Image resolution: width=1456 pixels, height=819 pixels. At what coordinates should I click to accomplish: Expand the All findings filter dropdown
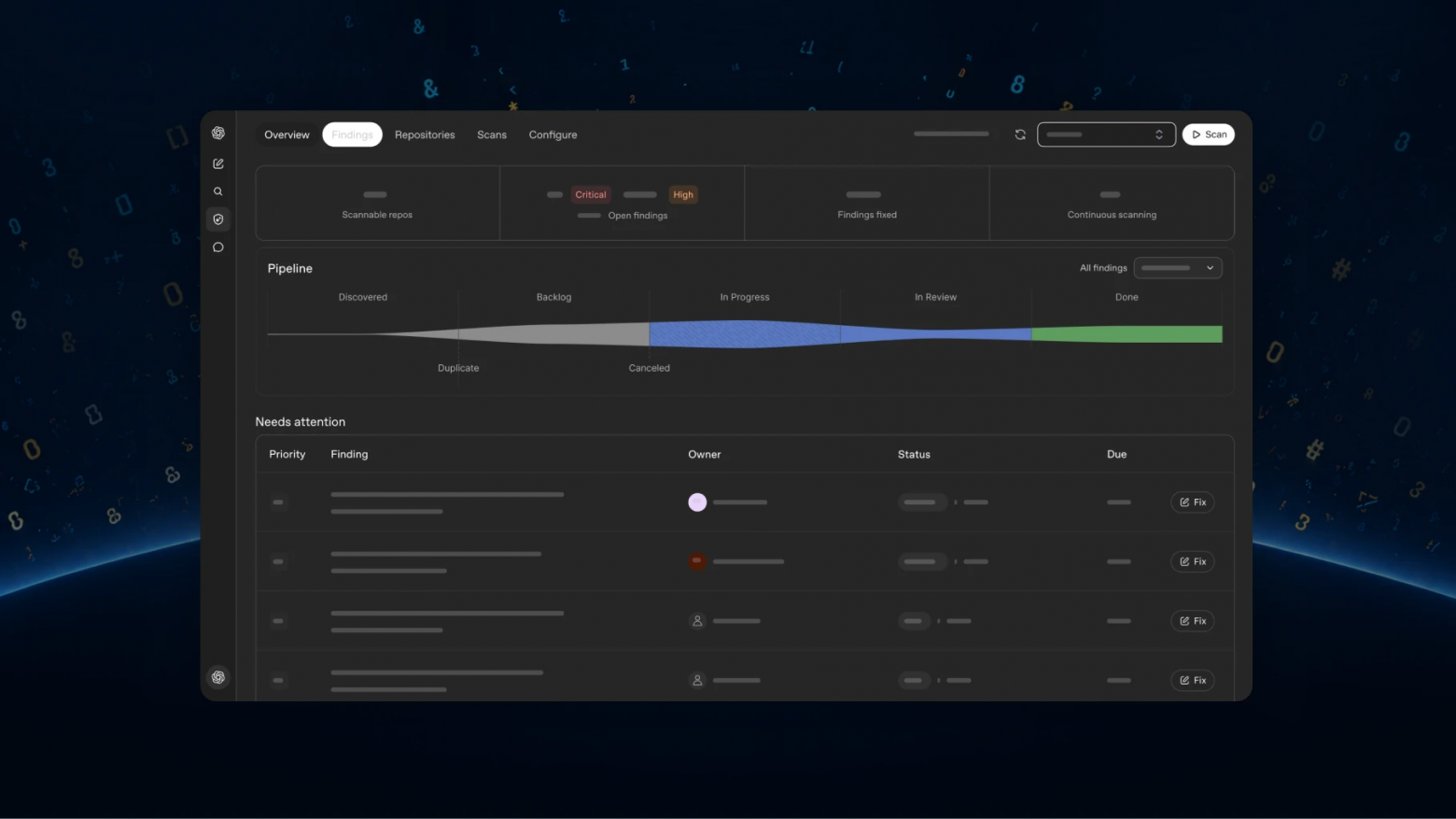click(1178, 268)
